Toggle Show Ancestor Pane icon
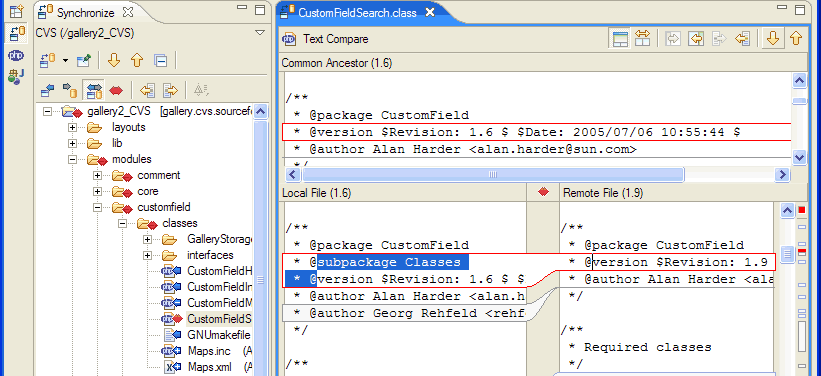Screen dimensions: 821x376 tap(620, 39)
